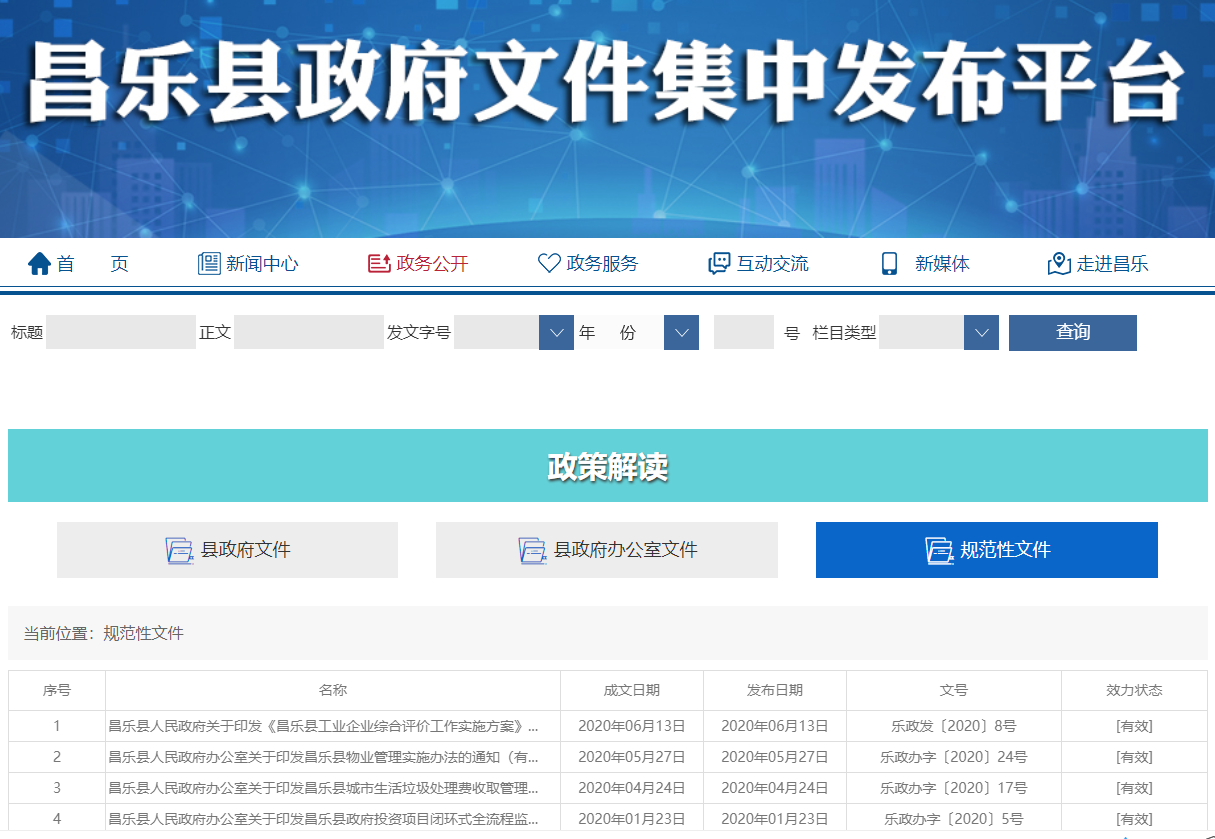Screen dimensions: 1215x839
Task: Click the newspaper icon for 新闻中心
Action: (208, 264)
